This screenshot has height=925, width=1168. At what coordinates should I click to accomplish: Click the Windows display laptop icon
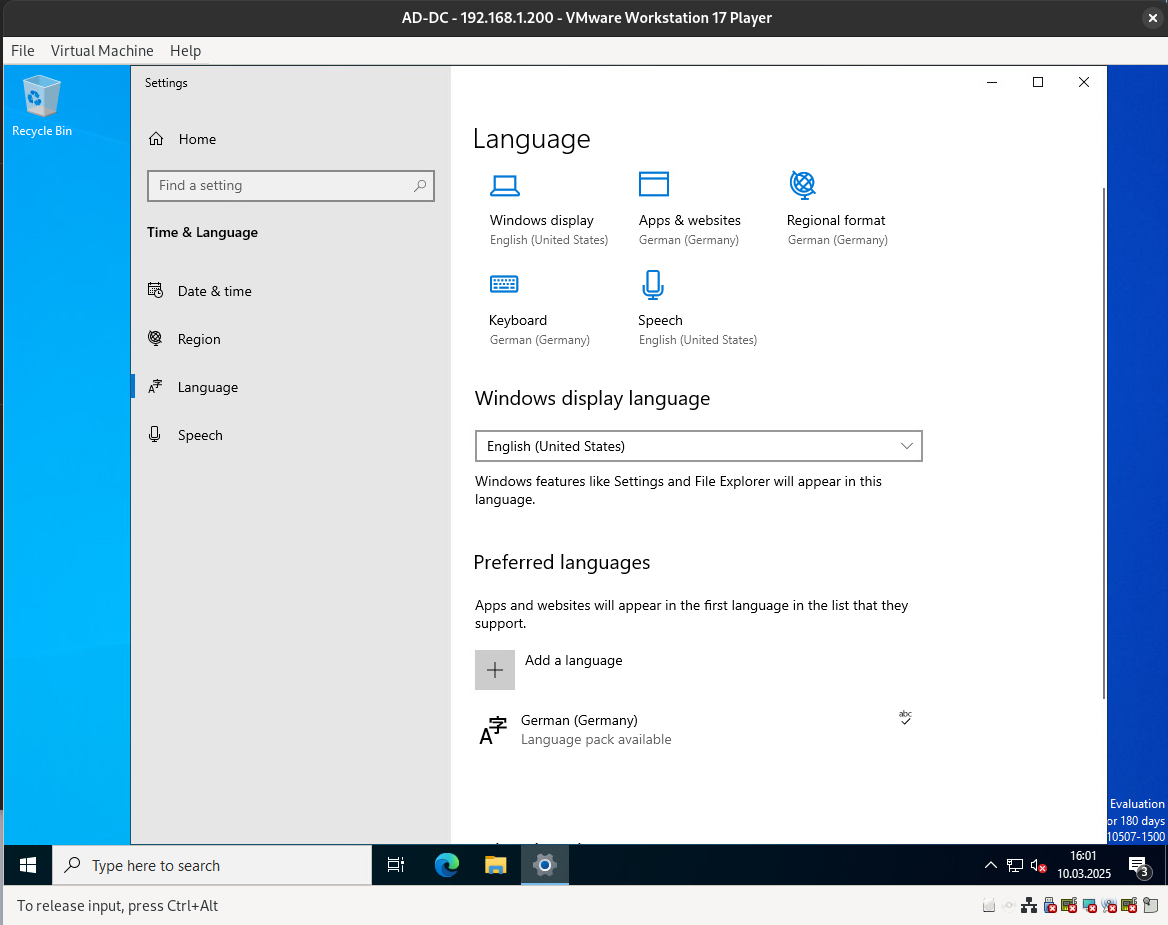click(504, 185)
